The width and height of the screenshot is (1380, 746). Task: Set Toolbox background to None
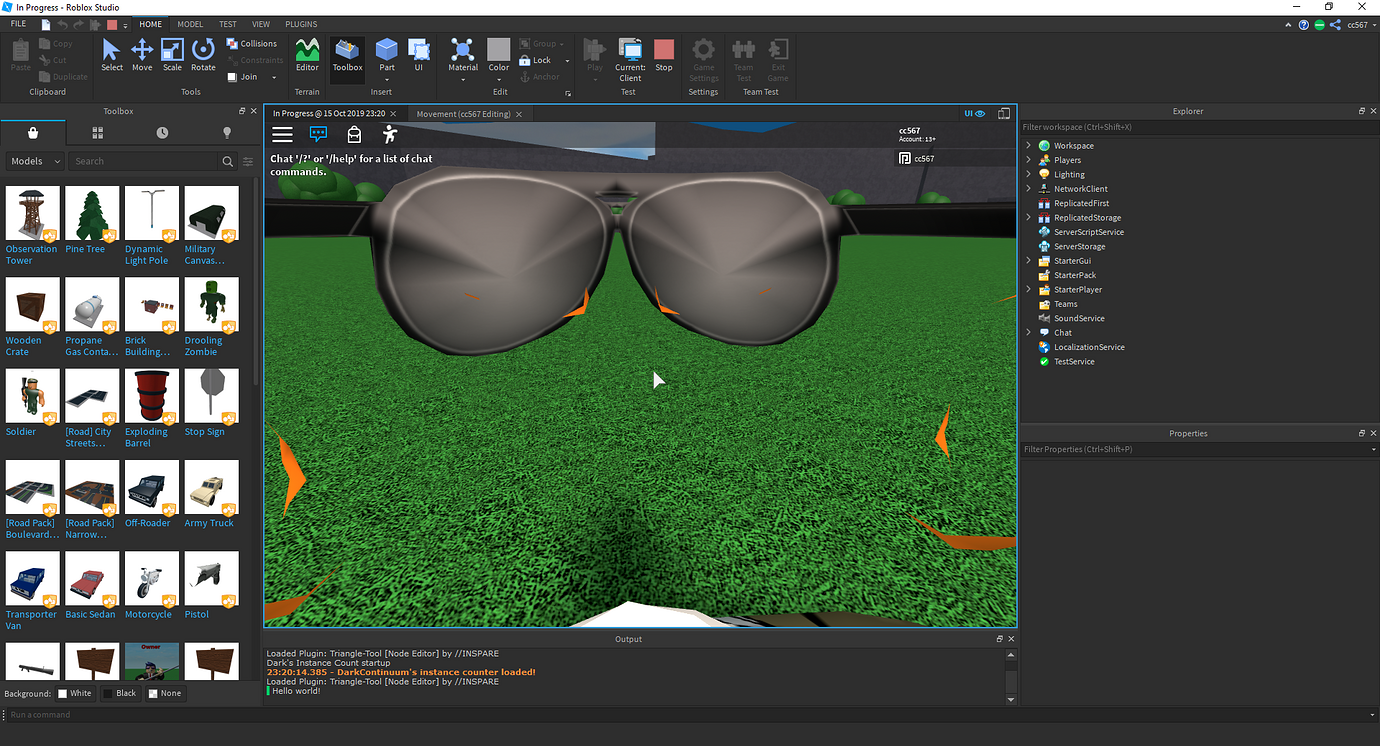pyautogui.click(x=165, y=693)
